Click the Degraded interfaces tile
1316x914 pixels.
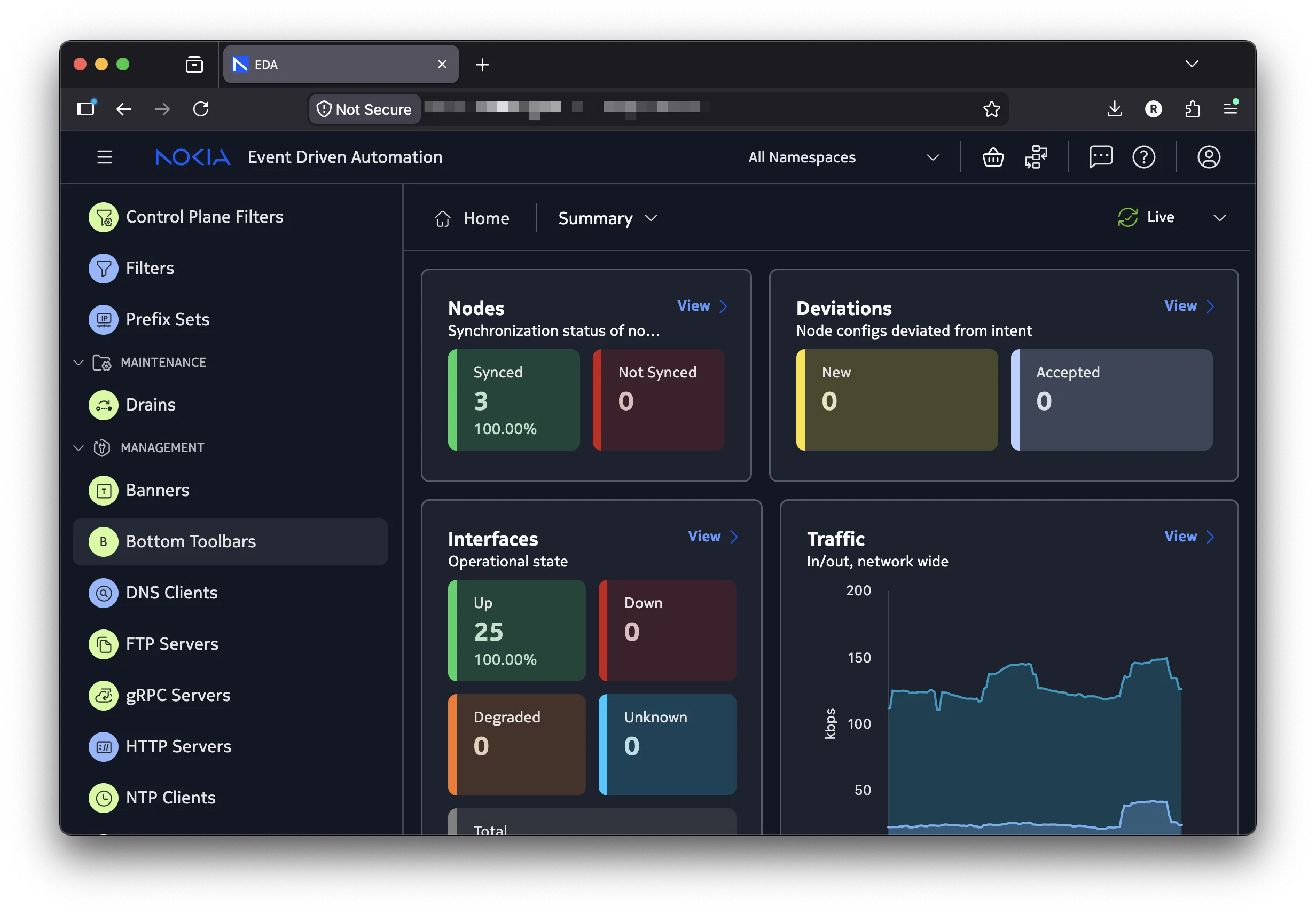tap(517, 744)
